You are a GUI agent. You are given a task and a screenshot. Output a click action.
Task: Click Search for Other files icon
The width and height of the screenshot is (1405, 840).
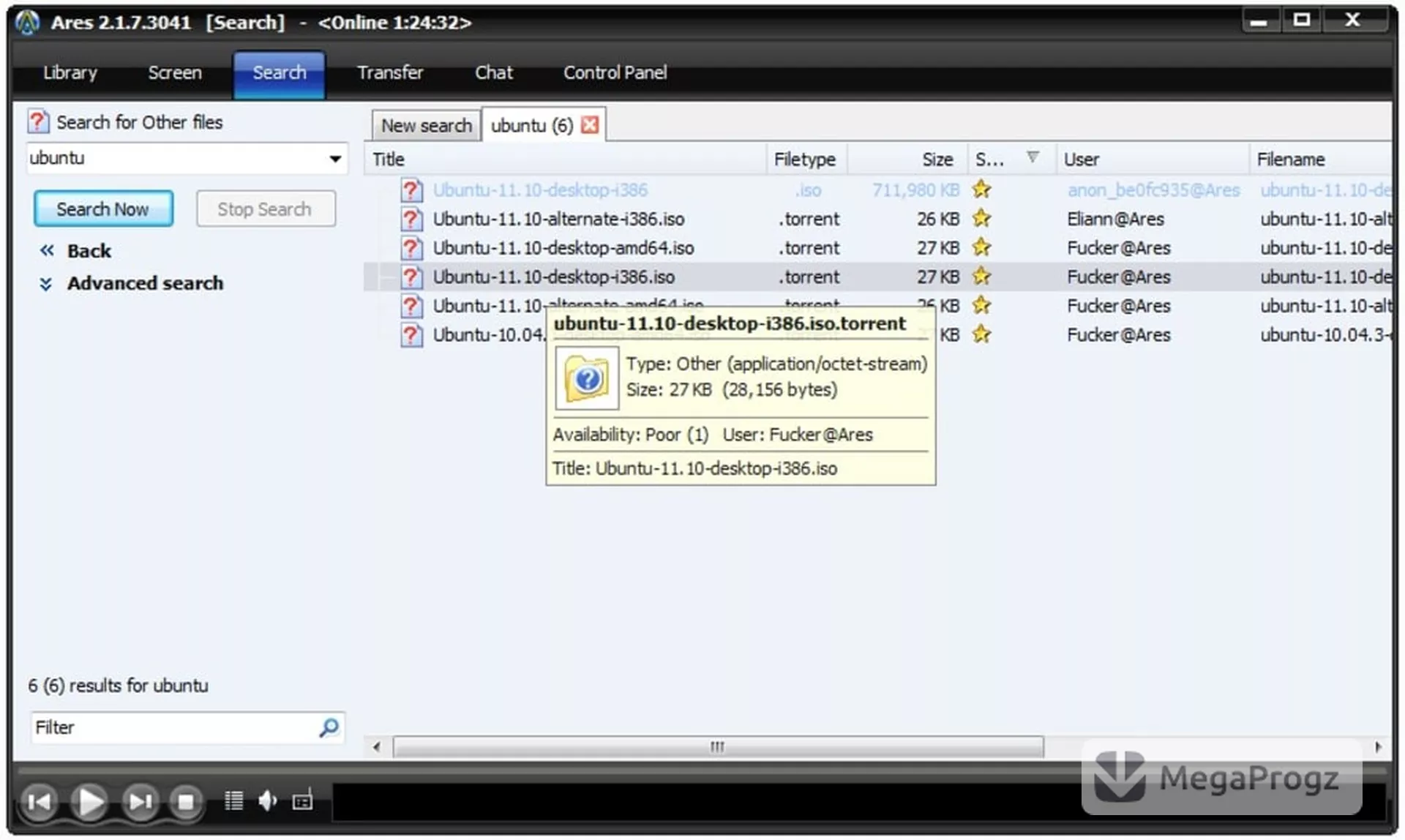tap(38, 121)
